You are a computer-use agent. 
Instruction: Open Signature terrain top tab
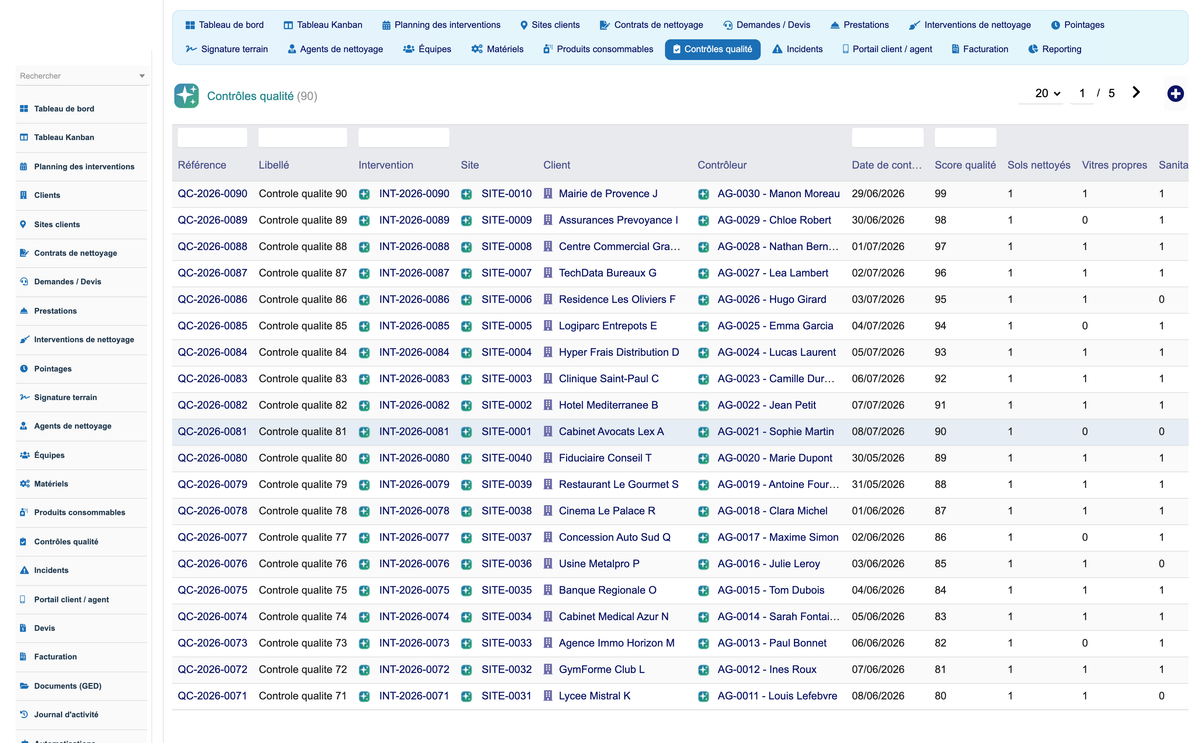point(226,49)
